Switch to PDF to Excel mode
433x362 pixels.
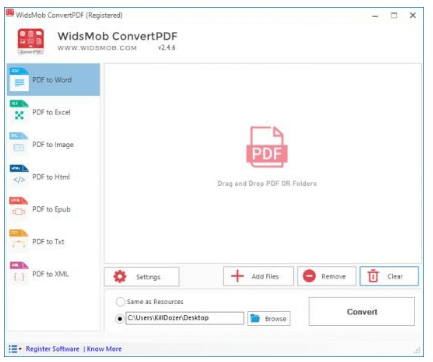click(x=53, y=112)
